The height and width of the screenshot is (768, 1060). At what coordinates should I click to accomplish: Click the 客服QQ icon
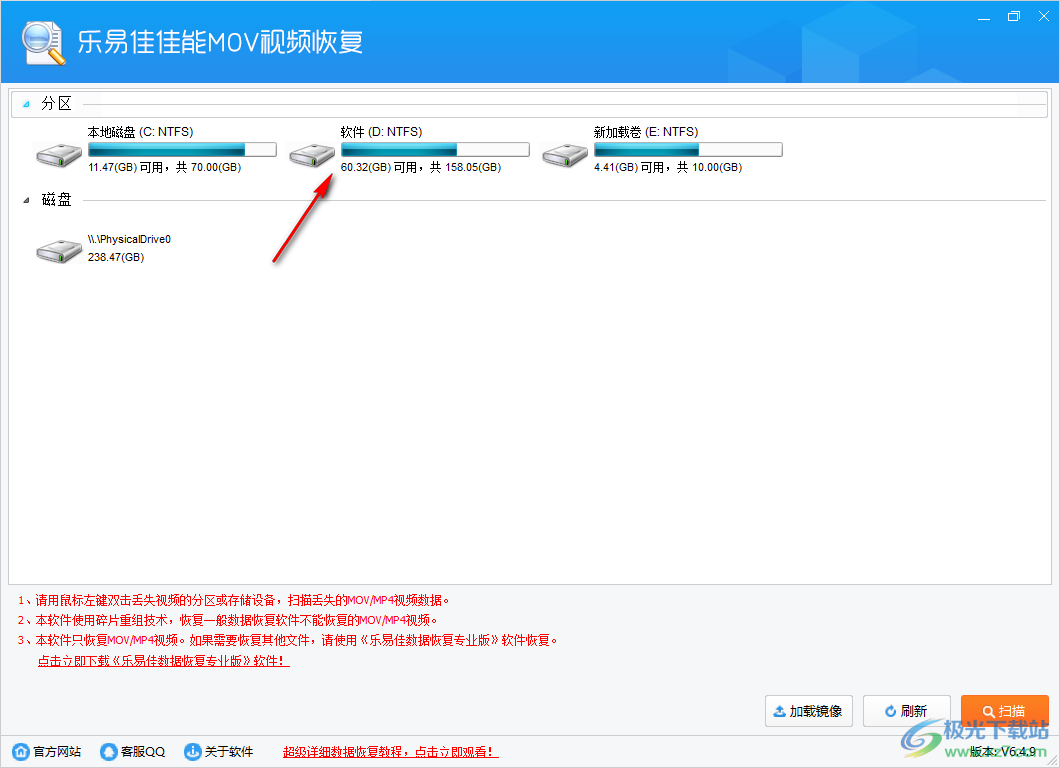[x=108, y=751]
